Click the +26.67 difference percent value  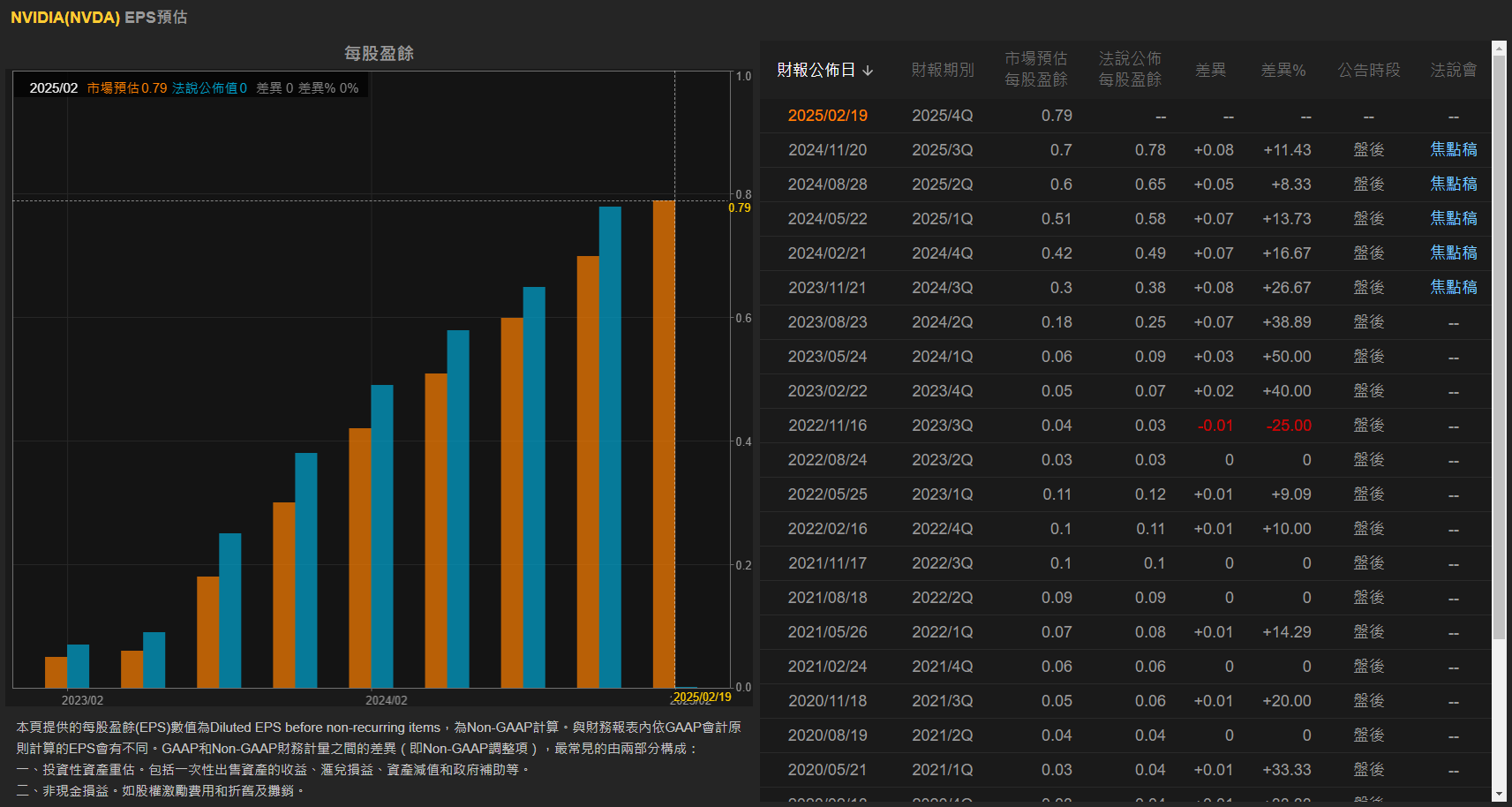[x=1287, y=288]
